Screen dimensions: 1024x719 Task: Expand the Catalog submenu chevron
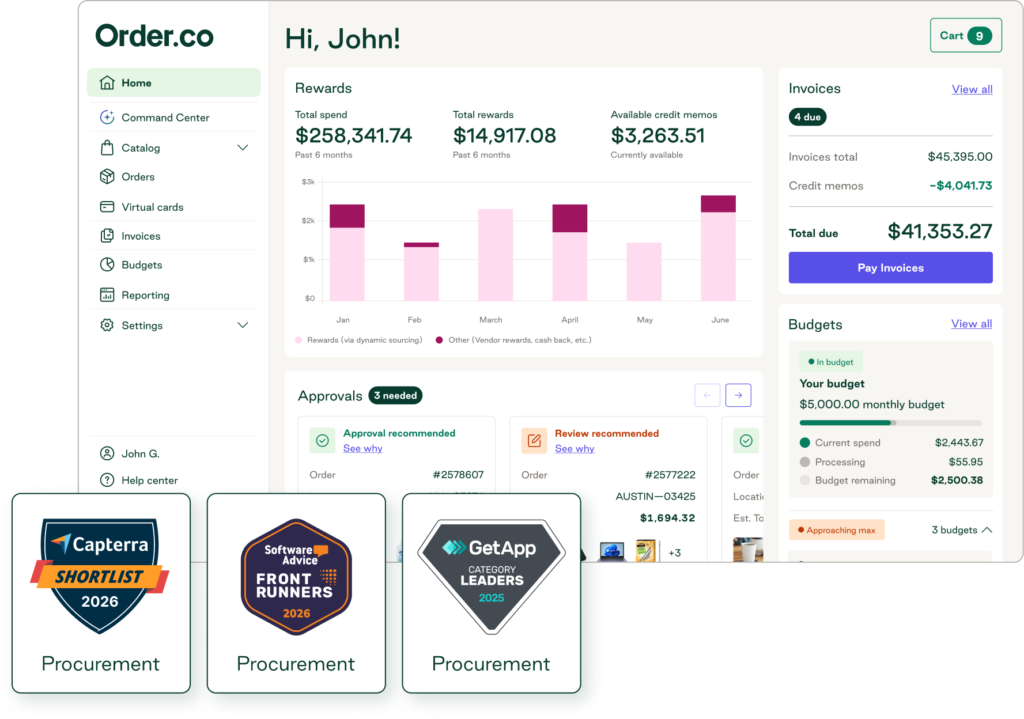(x=242, y=148)
